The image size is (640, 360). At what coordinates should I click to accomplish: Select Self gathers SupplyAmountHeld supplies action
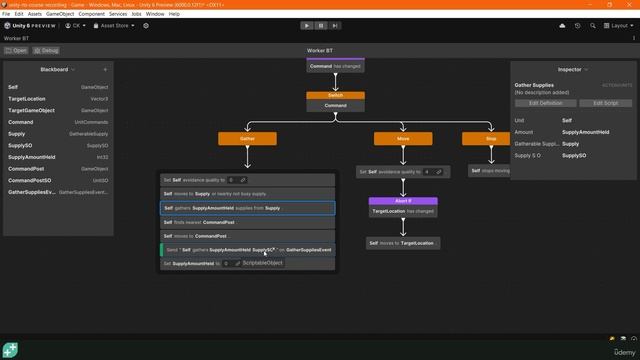click(247, 208)
